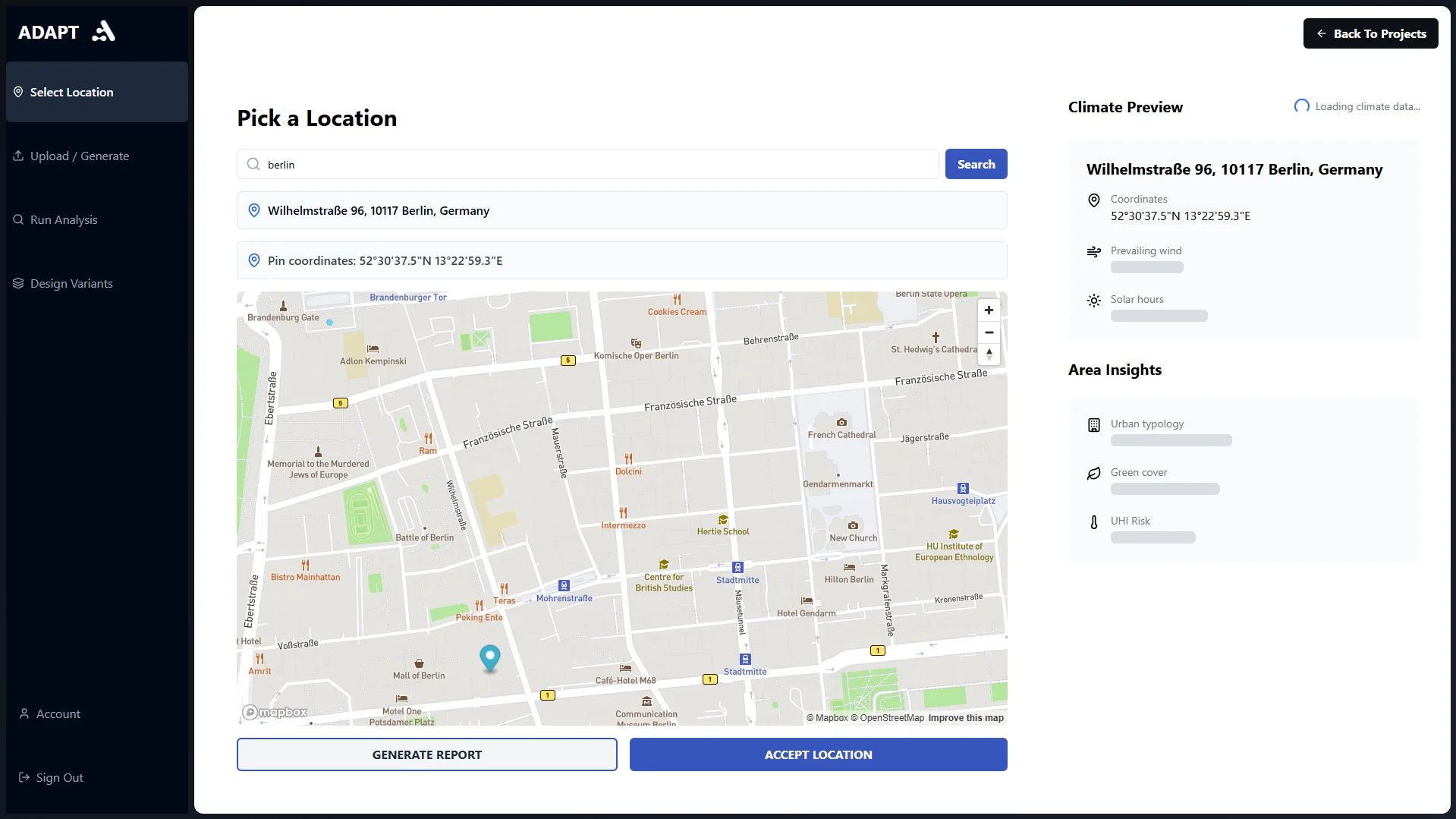Focus the location search field
Image resolution: width=1456 pixels, height=819 pixels.
point(588,164)
